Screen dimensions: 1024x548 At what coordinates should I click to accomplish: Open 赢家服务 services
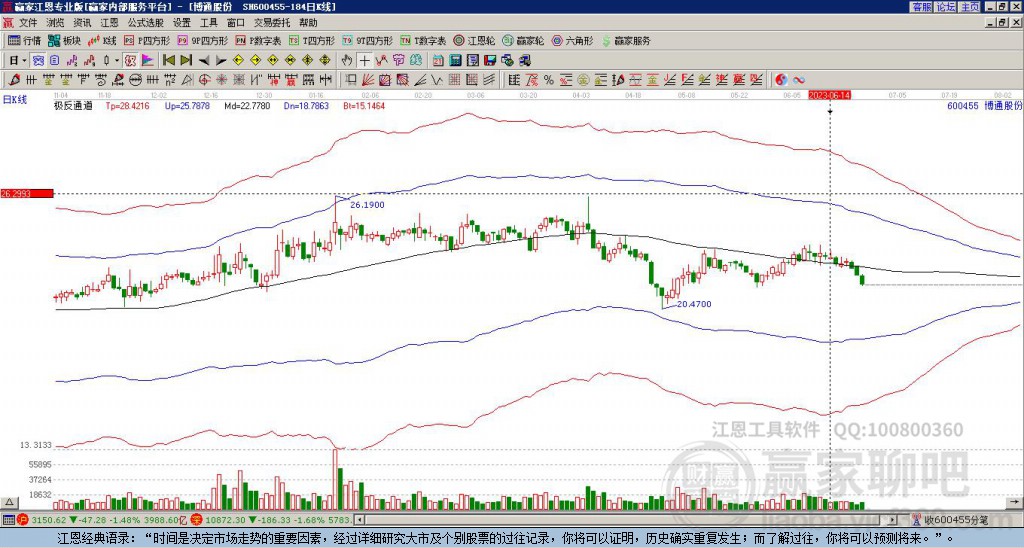626,40
